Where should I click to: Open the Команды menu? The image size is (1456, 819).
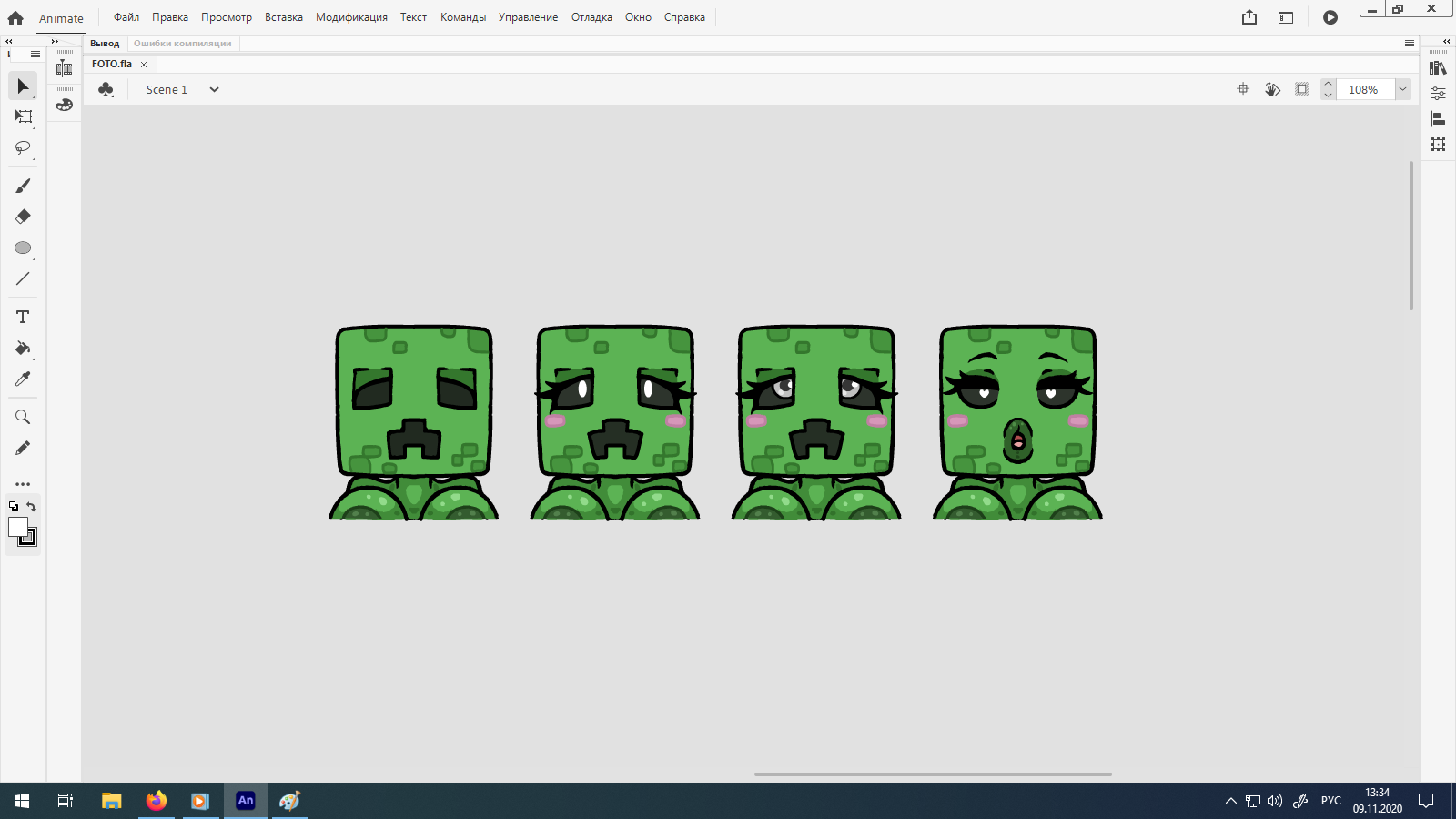(463, 17)
